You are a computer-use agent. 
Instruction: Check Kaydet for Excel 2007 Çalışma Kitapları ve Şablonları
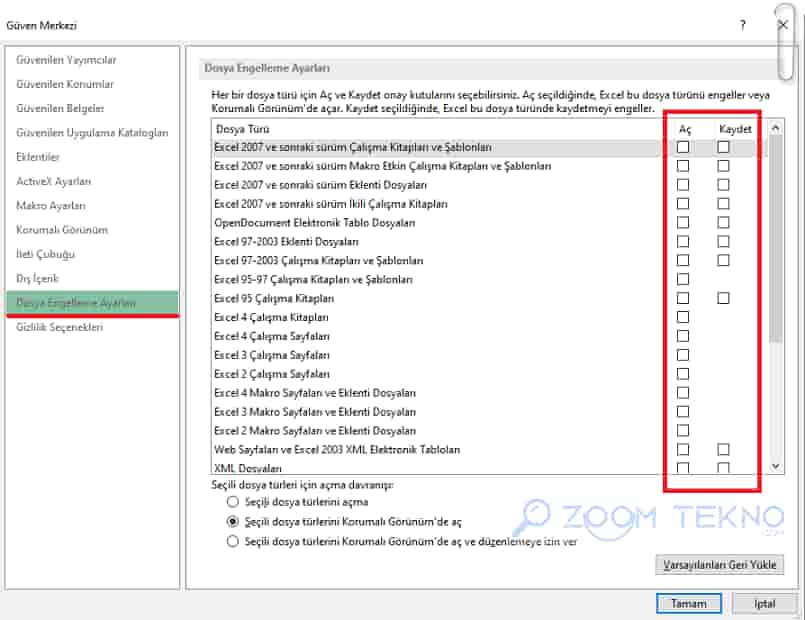(723, 147)
